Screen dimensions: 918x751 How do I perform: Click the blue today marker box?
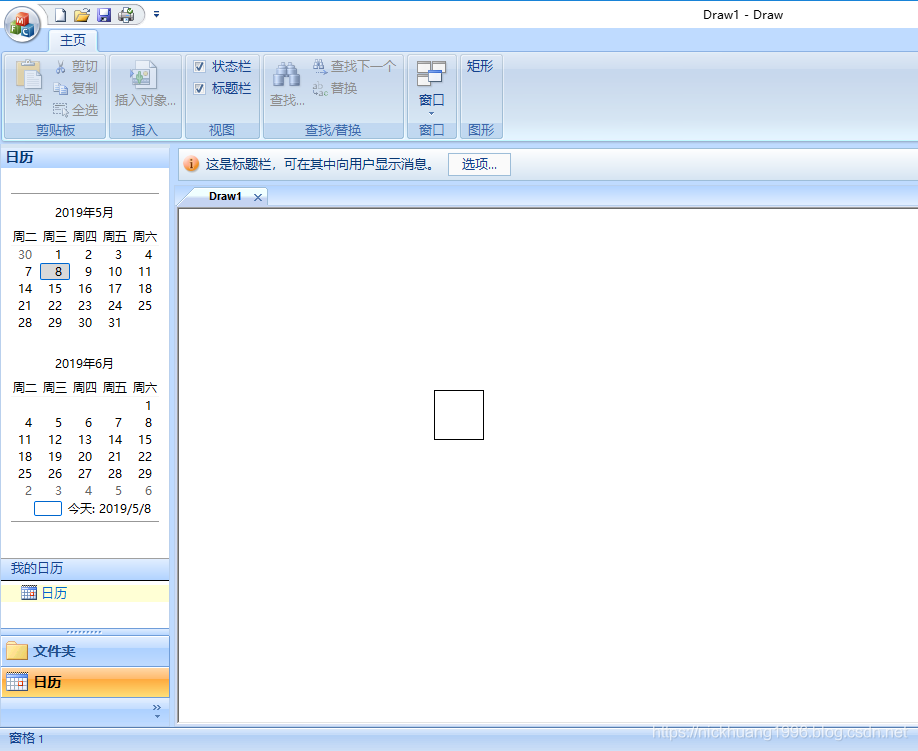click(x=48, y=509)
